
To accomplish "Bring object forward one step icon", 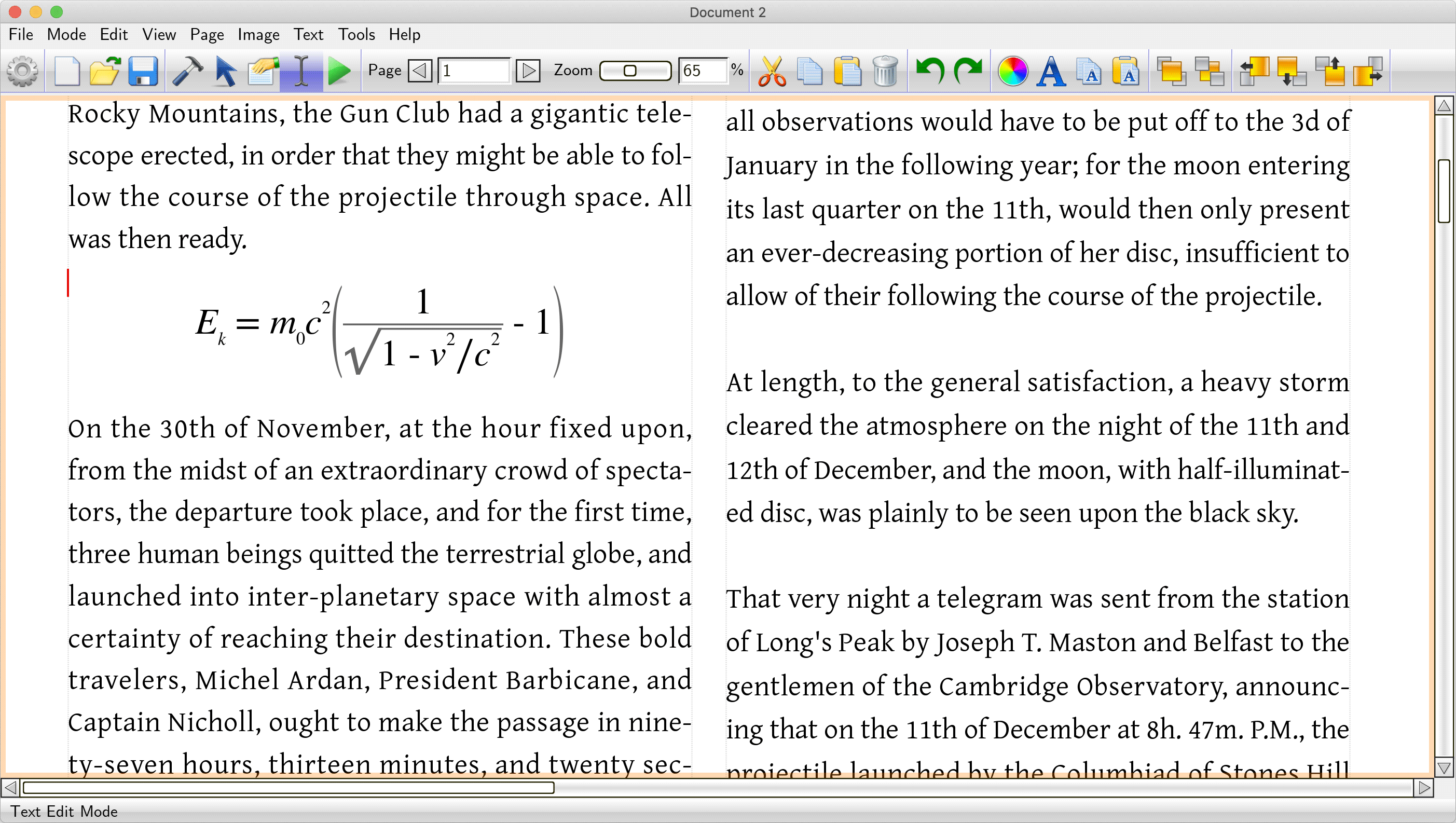I will click(1330, 71).
